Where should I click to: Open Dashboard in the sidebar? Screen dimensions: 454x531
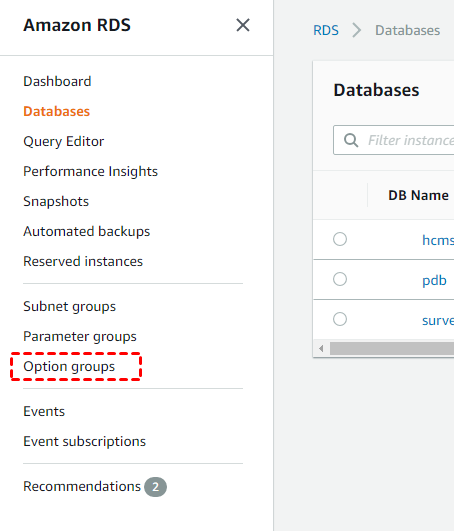point(57,81)
